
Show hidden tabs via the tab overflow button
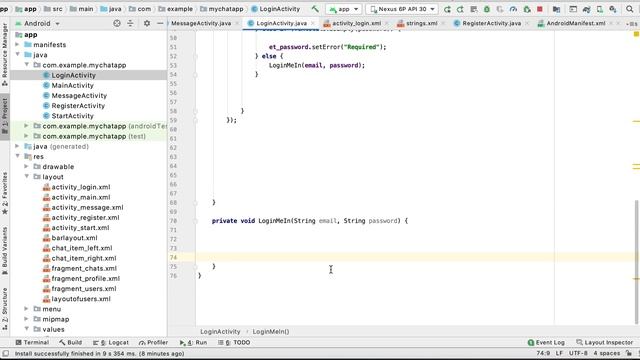[633, 24]
